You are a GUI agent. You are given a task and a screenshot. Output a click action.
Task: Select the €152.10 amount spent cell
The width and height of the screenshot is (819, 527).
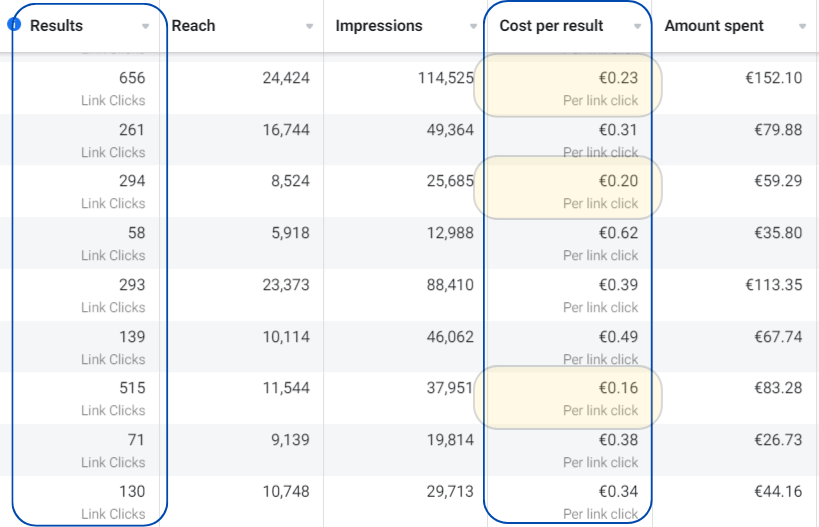click(773, 78)
